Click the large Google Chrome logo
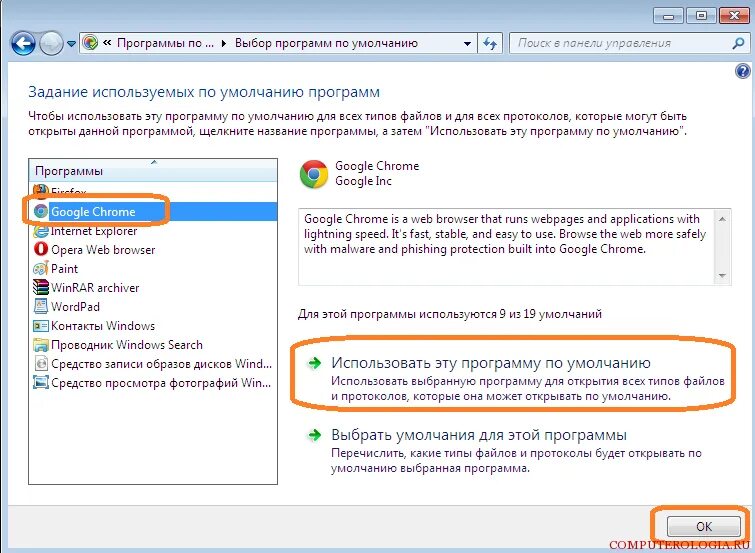The width and height of the screenshot is (755, 553). point(314,174)
